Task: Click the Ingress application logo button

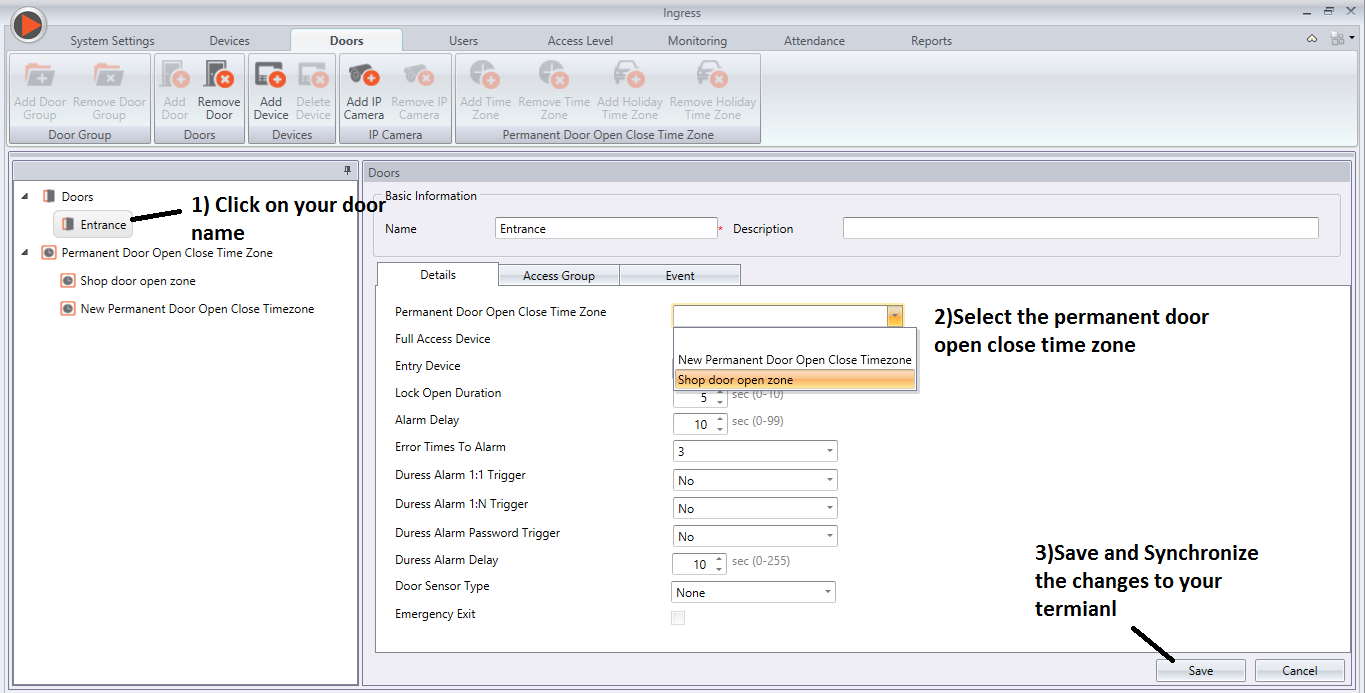Action: point(28,24)
